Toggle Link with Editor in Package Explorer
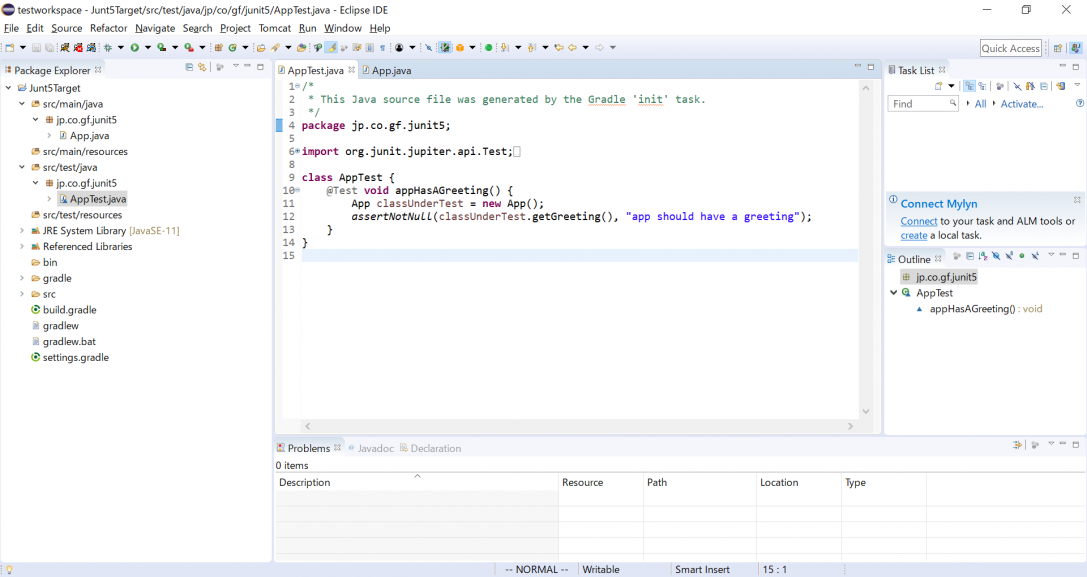1087x577 pixels. 202,67
